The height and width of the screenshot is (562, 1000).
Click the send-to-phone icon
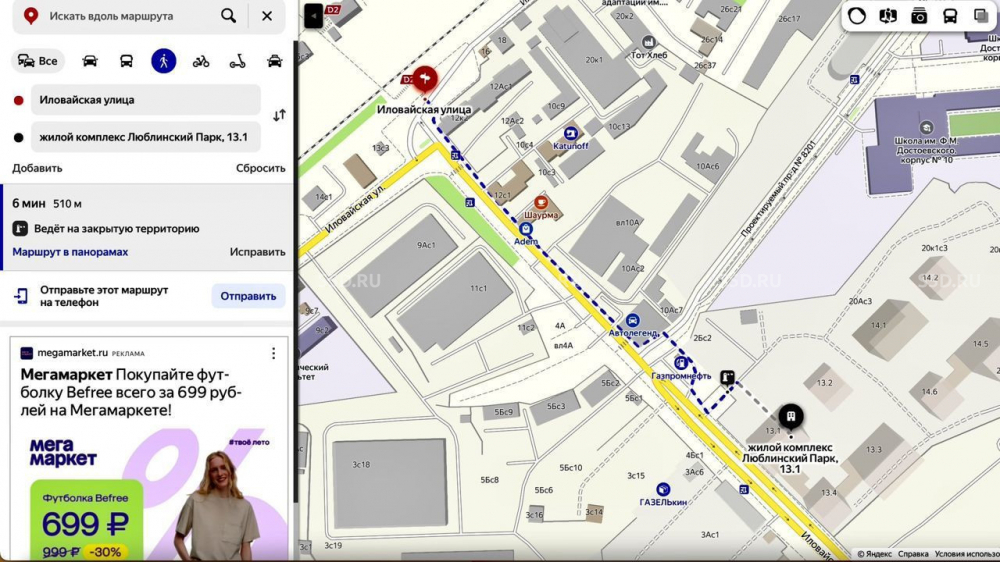click(x=21, y=296)
